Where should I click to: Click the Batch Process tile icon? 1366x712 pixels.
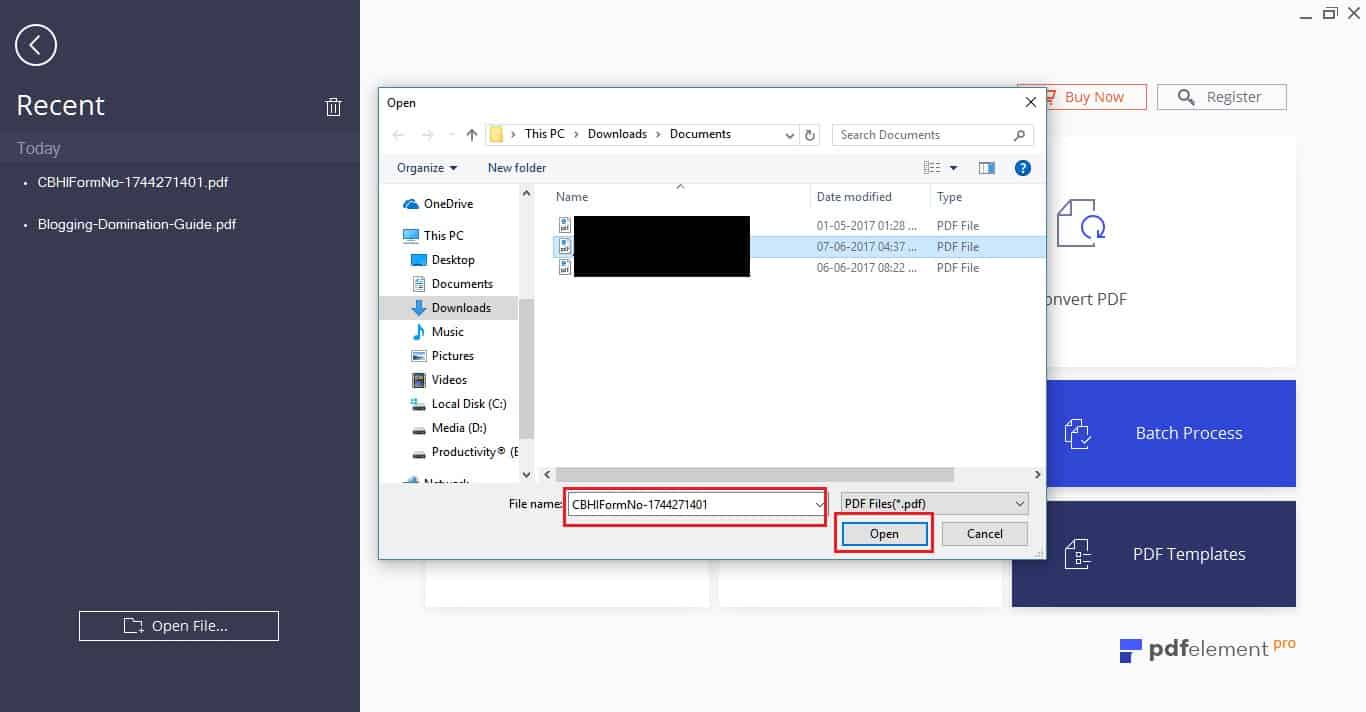1078,434
